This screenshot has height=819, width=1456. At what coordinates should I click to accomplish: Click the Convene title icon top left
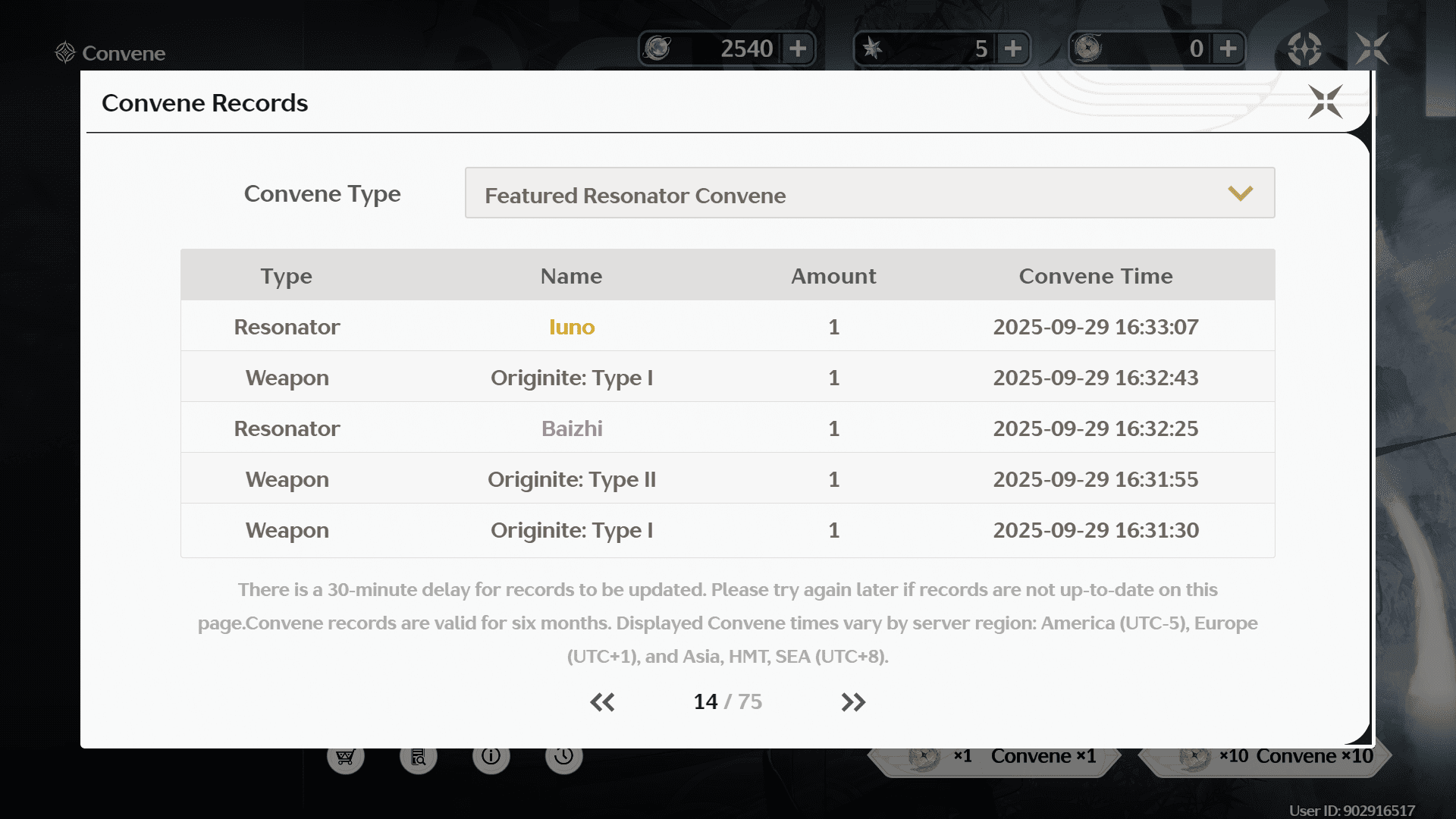coord(66,52)
